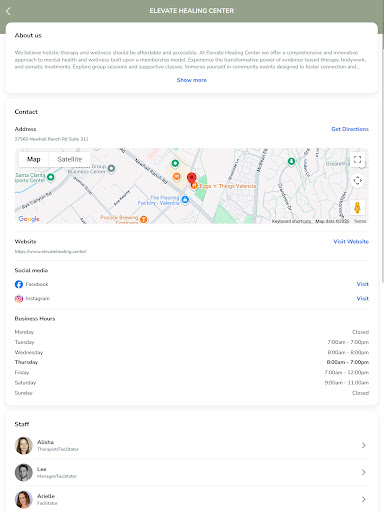Click the Visit Website link

coord(351,242)
